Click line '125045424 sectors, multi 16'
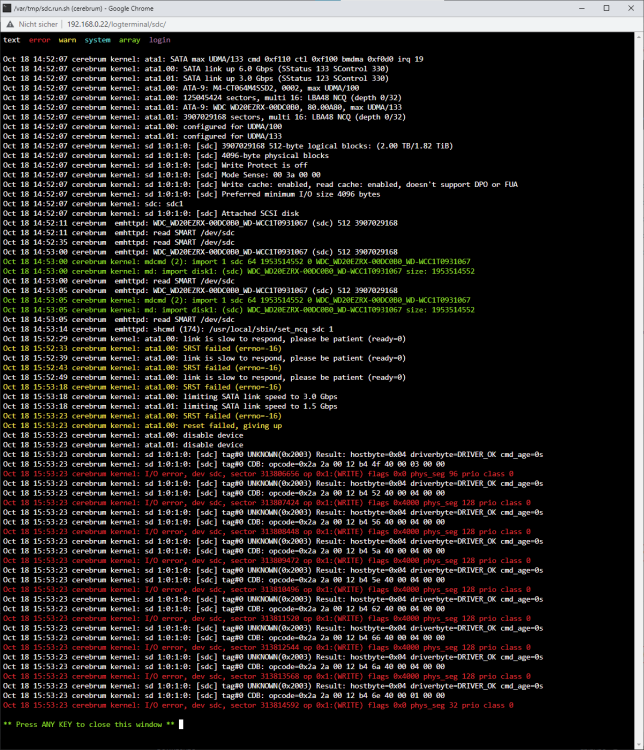Screen dimensions: 644x750 click(x=202, y=98)
